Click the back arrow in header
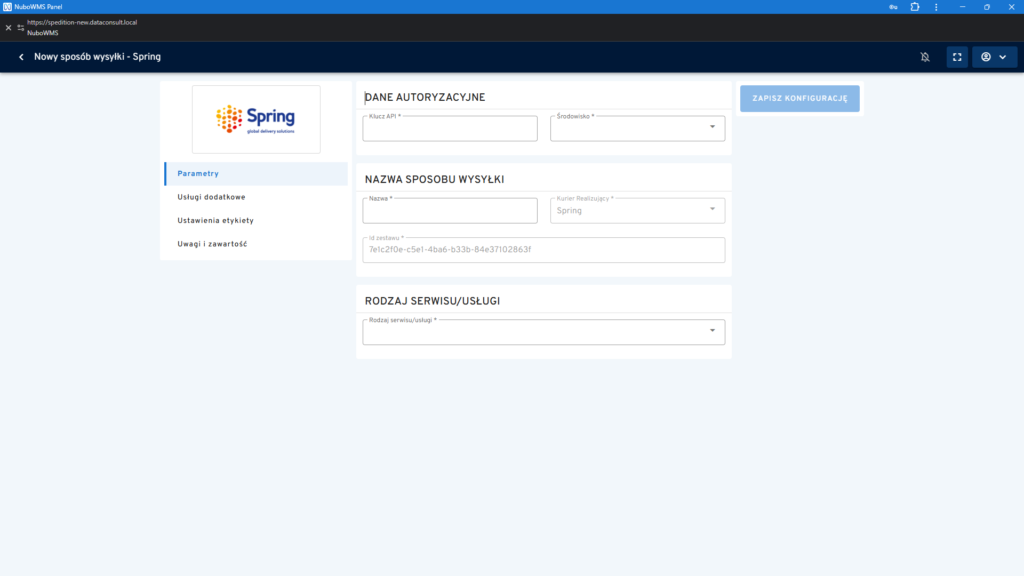 click(x=21, y=57)
